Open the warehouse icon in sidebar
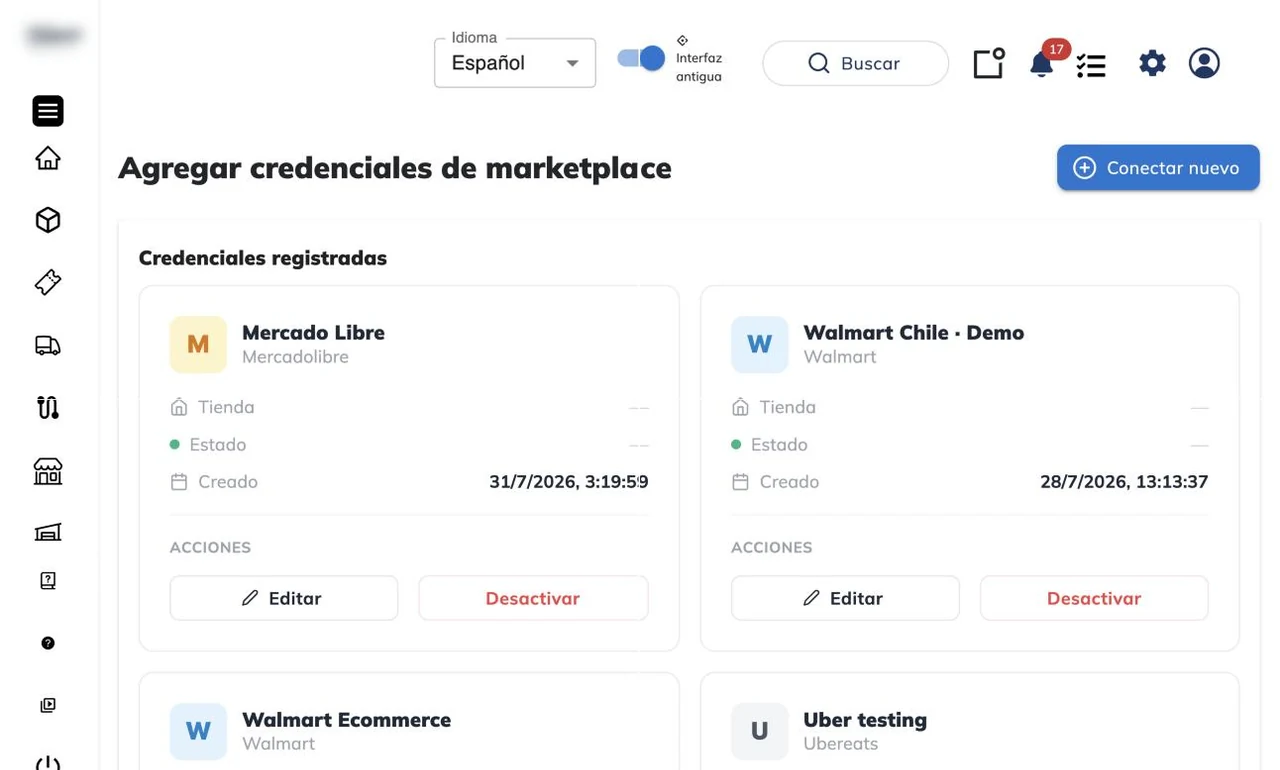 point(48,532)
